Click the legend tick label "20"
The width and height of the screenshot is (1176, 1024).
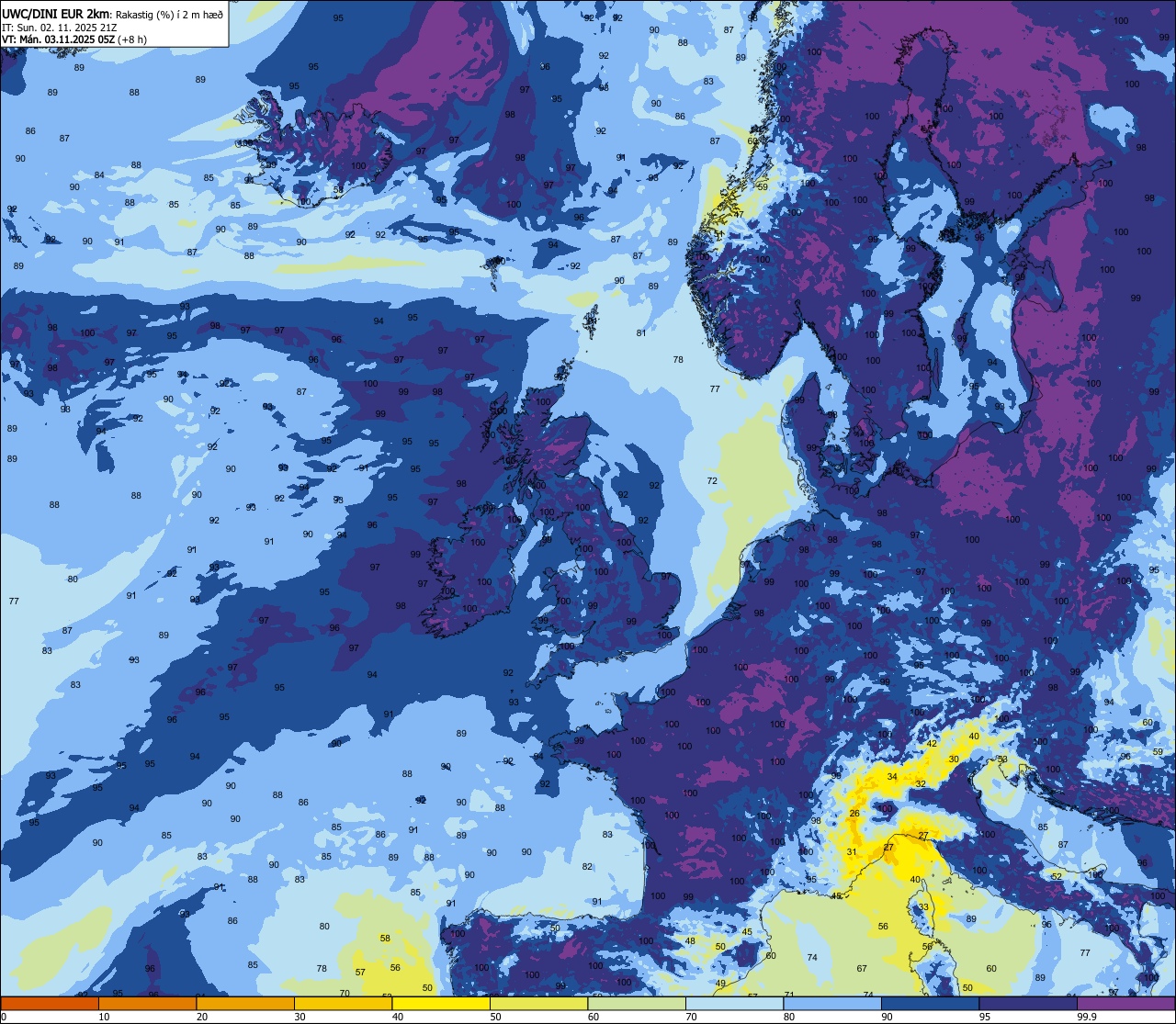tap(202, 1017)
